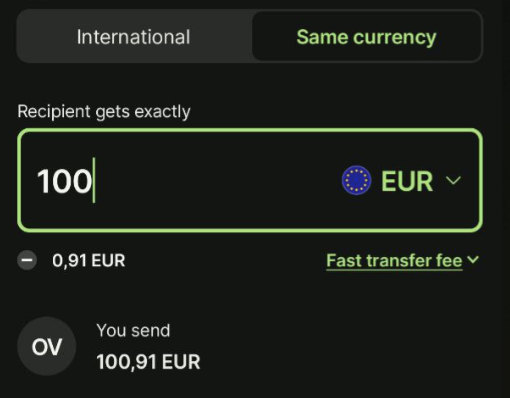
Task: Click empty space inside amount field
Action: pyautogui.click(x=217, y=180)
